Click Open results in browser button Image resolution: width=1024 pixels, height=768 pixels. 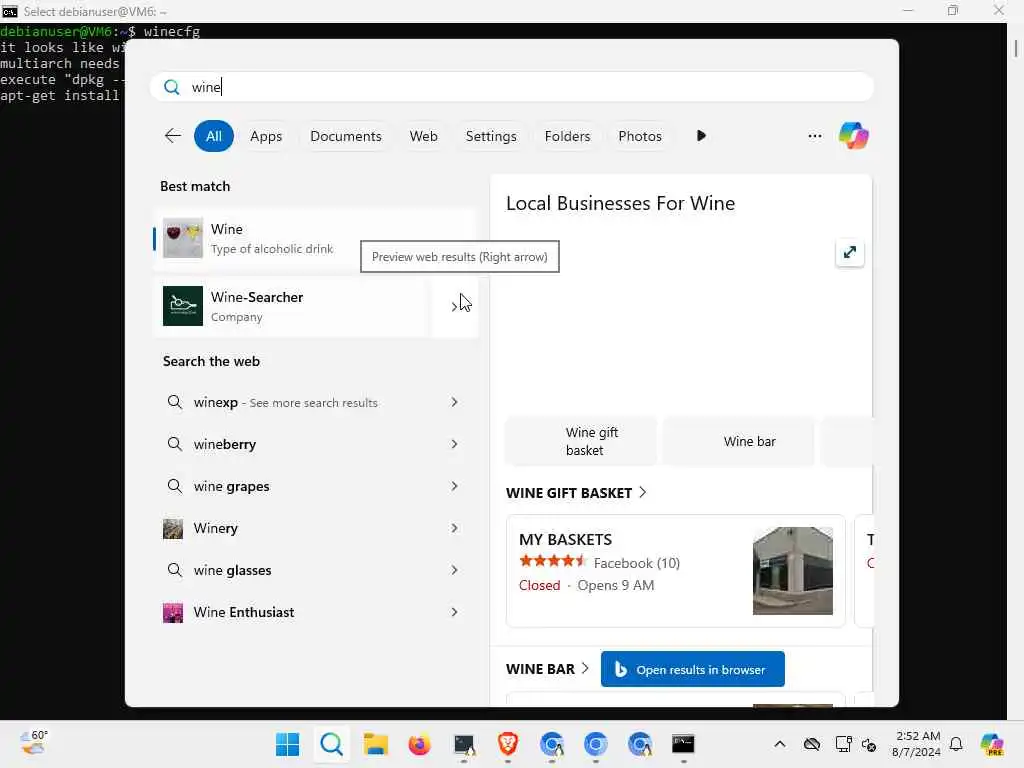[x=692, y=669]
